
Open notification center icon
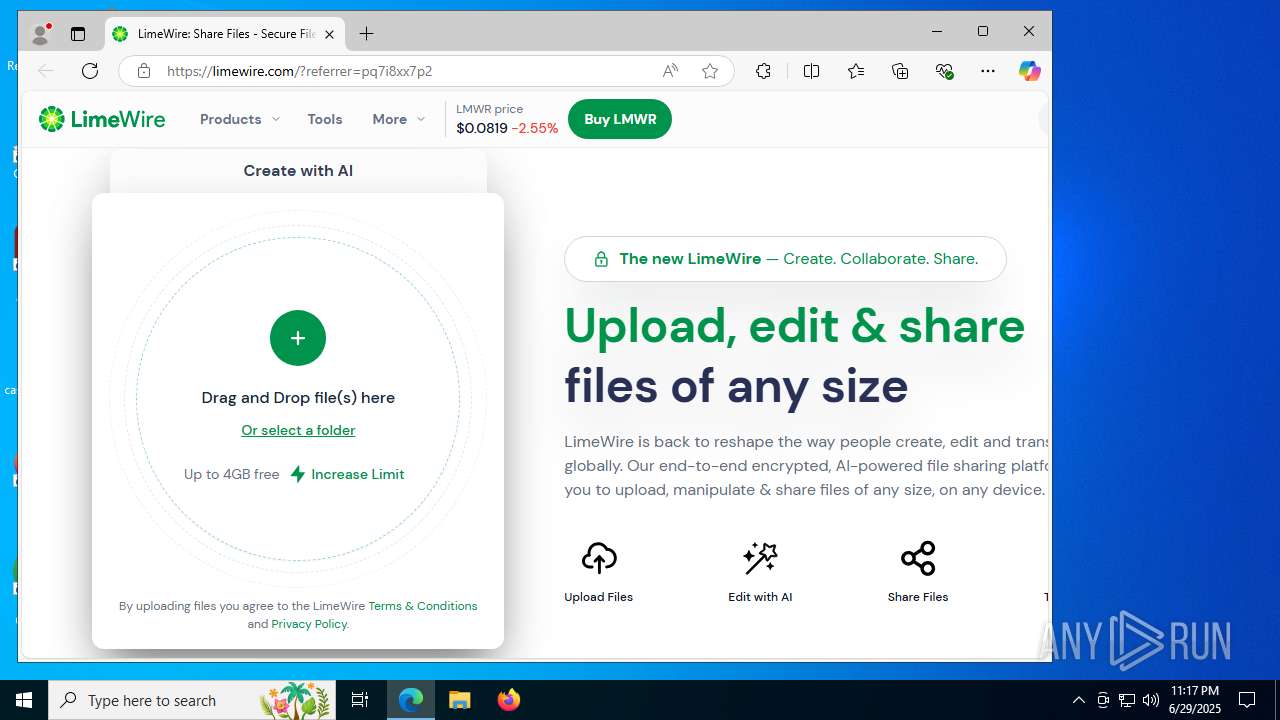coord(1247,700)
